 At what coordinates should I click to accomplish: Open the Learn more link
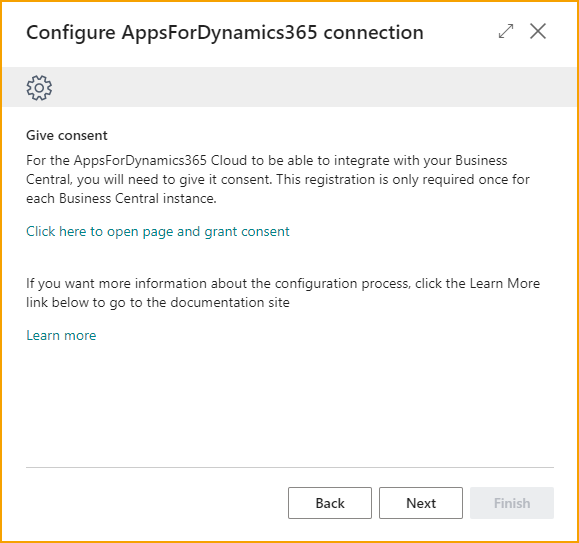pos(61,335)
